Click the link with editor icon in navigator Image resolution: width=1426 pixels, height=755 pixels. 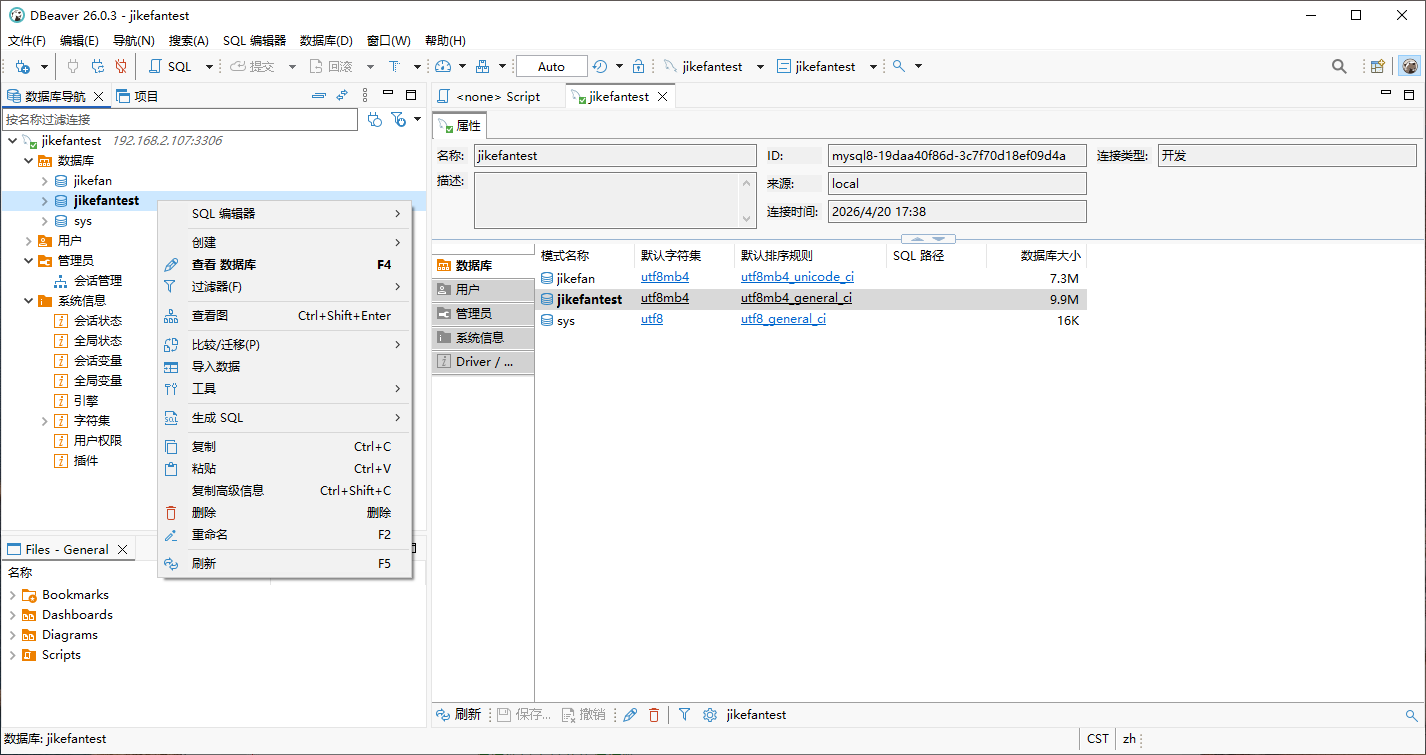(342, 96)
